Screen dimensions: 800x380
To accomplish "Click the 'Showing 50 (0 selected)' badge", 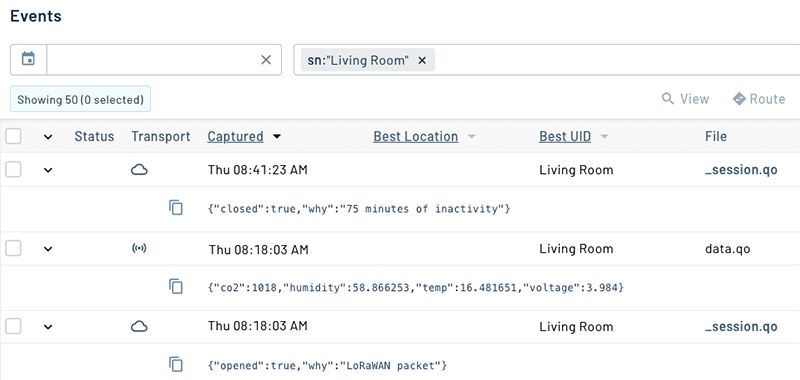I will coord(81,99).
